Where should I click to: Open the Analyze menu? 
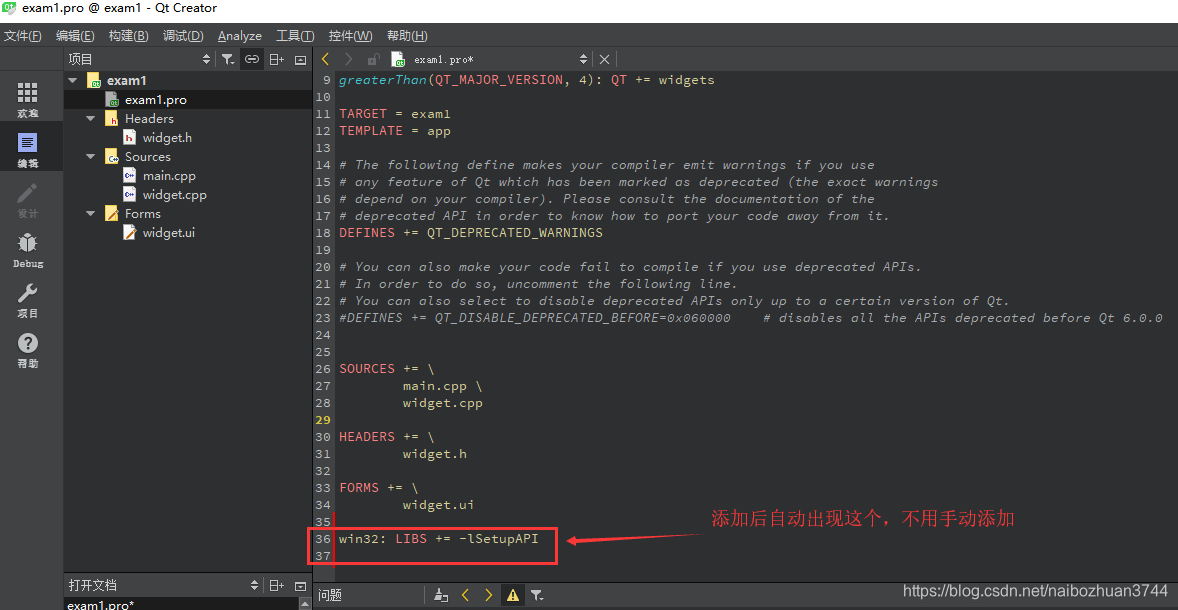pyautogui.click(x=240, y=35)
